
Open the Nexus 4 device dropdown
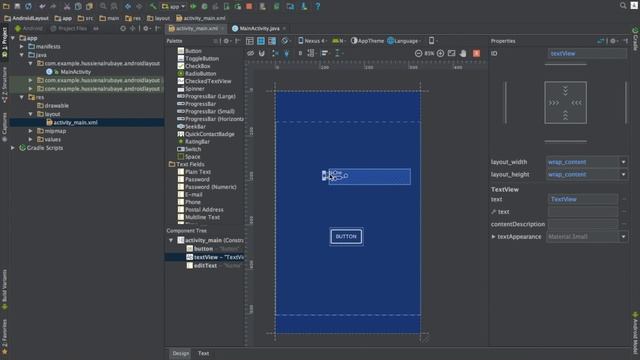[312, 41]
